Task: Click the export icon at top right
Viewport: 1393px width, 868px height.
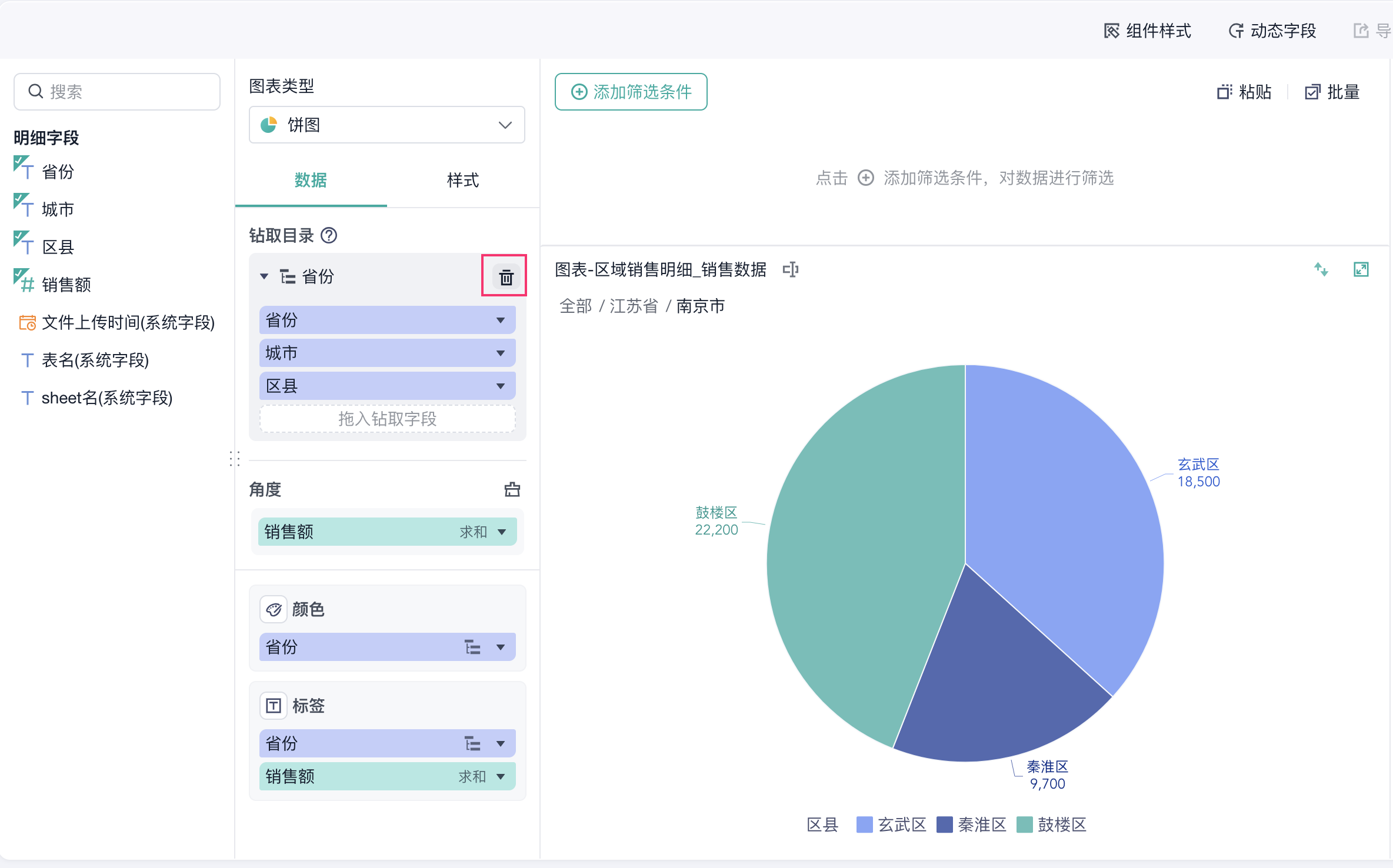Action: 1361,31
